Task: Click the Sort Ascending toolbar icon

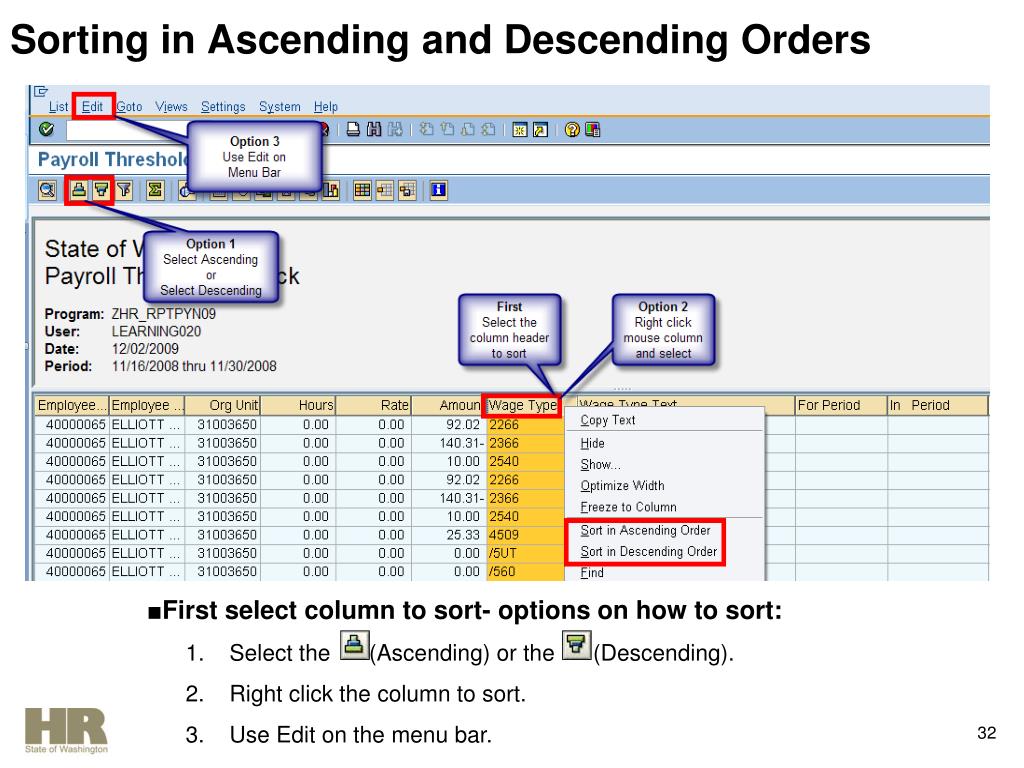Action: click(x=78, y=190)
